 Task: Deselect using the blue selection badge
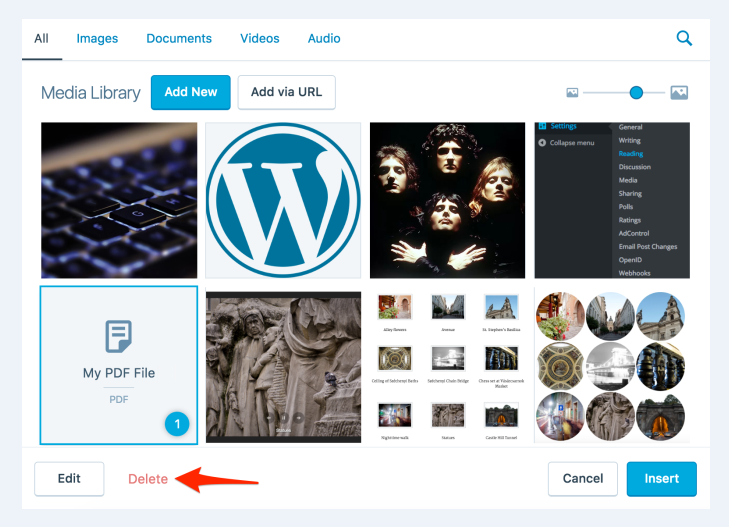177,424
